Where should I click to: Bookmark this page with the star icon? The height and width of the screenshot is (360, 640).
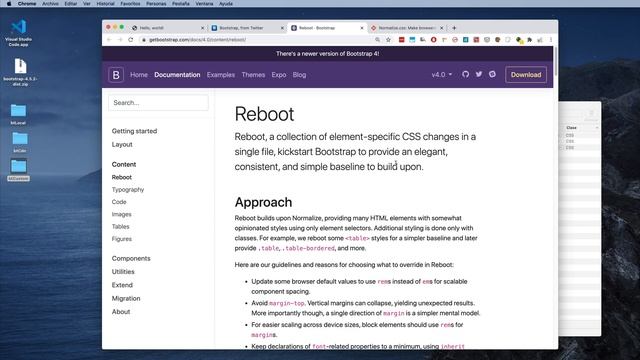point(388,40)
